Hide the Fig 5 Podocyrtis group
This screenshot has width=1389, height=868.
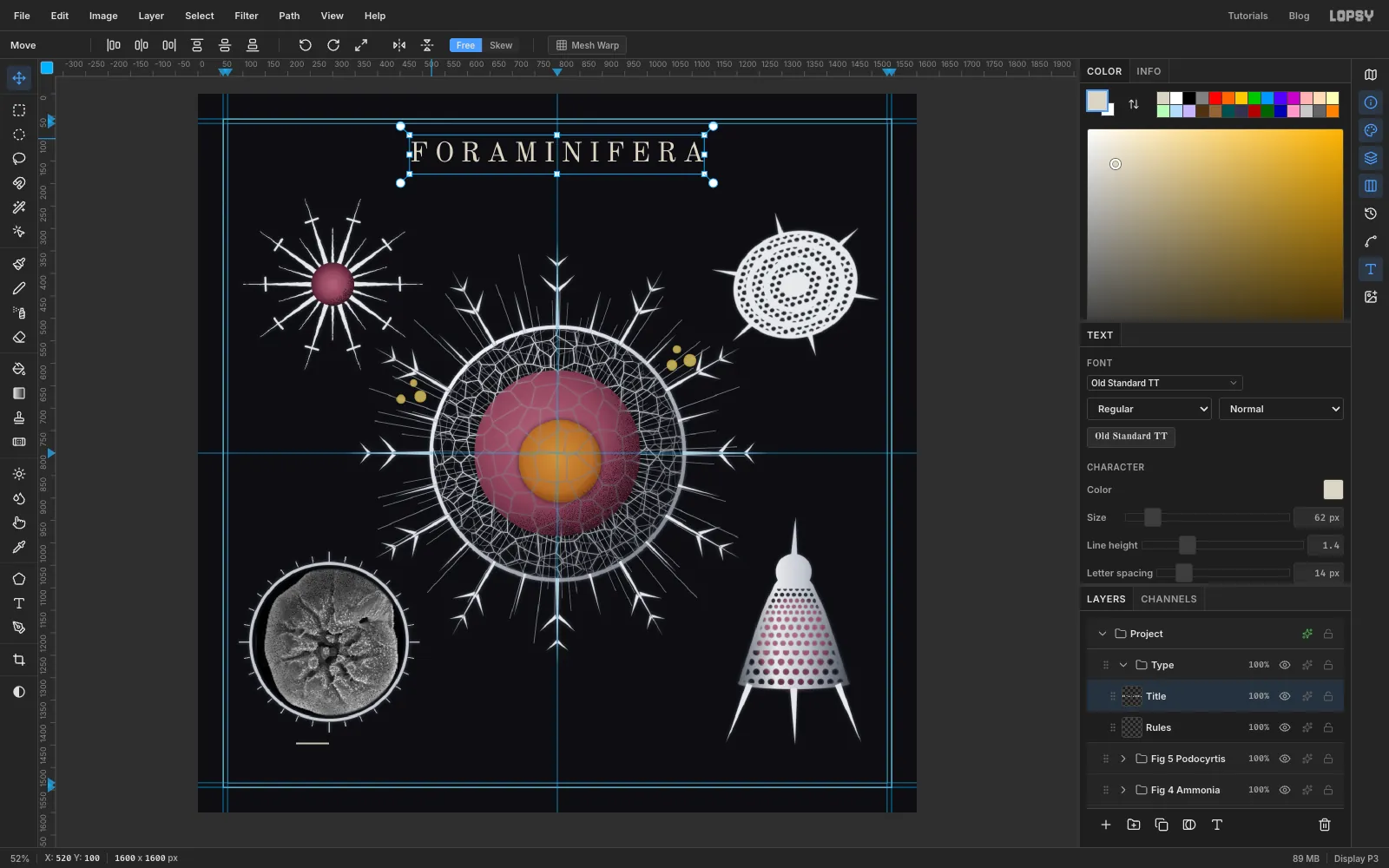(x=1285, y=759)
